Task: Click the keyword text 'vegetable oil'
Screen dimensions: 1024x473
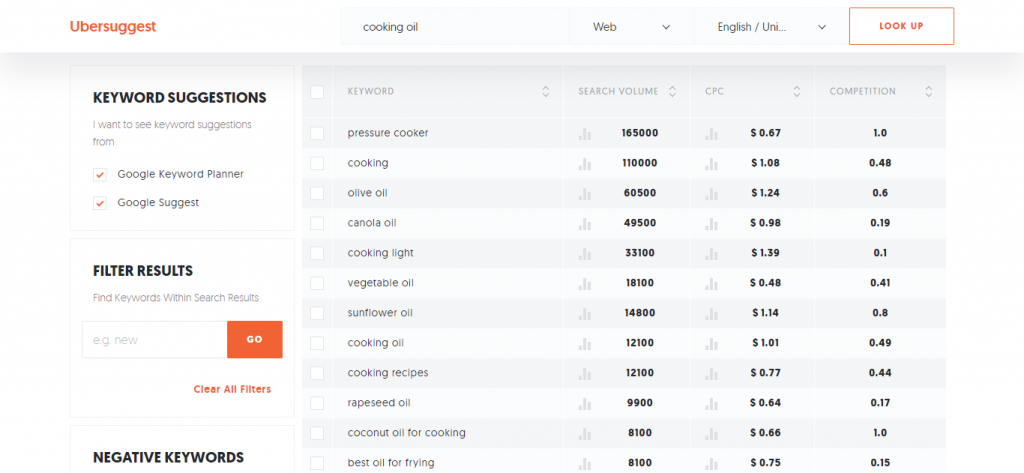Action: [x=381, y=284]
